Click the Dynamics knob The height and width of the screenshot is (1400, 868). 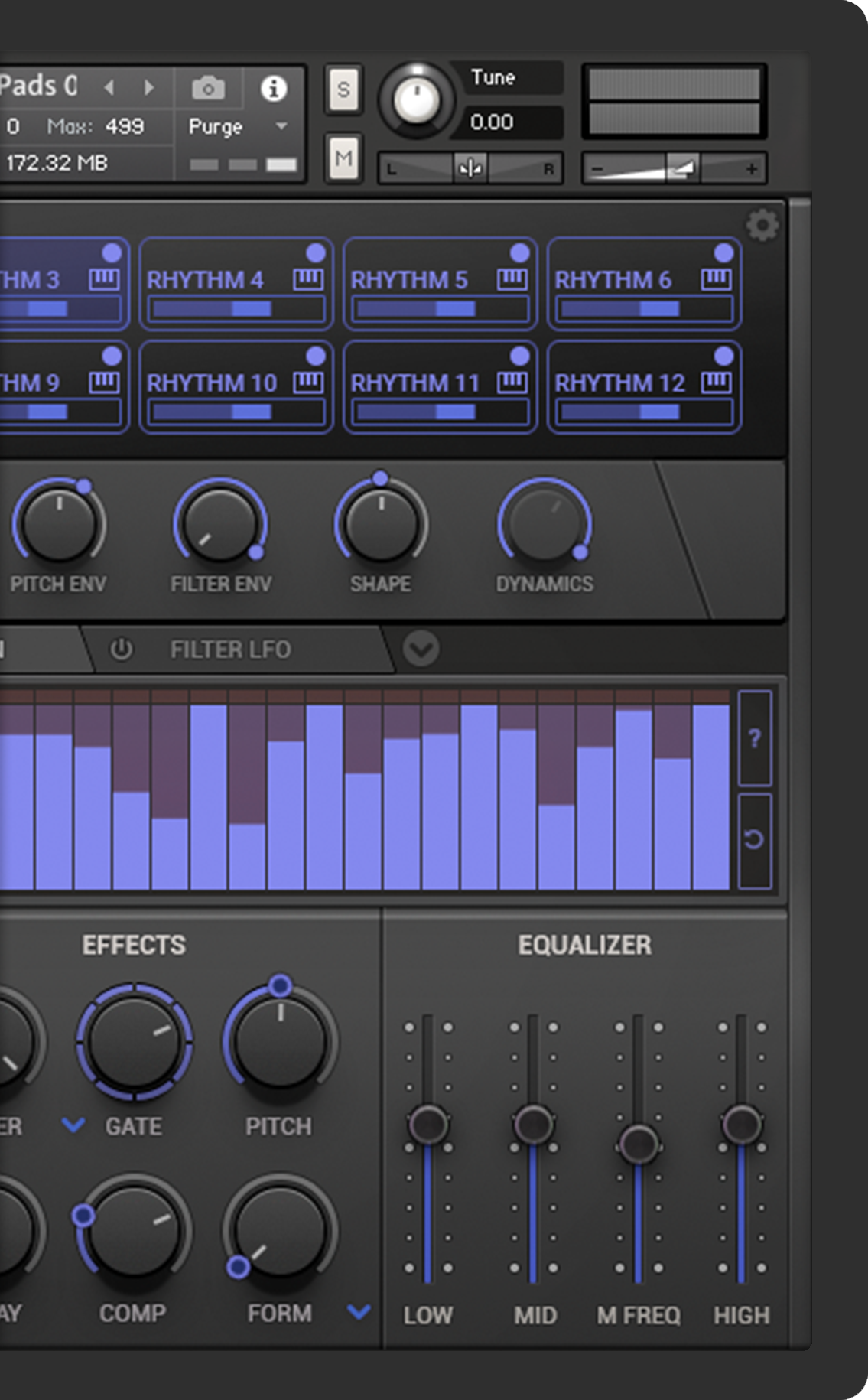pos(545,524)
